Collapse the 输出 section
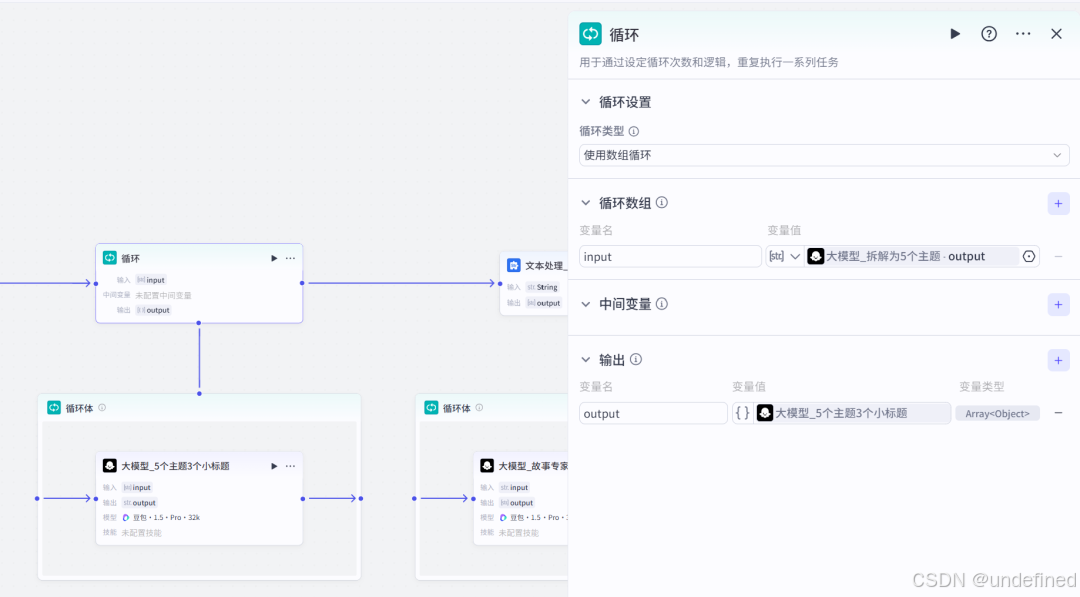This screenshot has width=1080, height=597. tap(585, 359)
